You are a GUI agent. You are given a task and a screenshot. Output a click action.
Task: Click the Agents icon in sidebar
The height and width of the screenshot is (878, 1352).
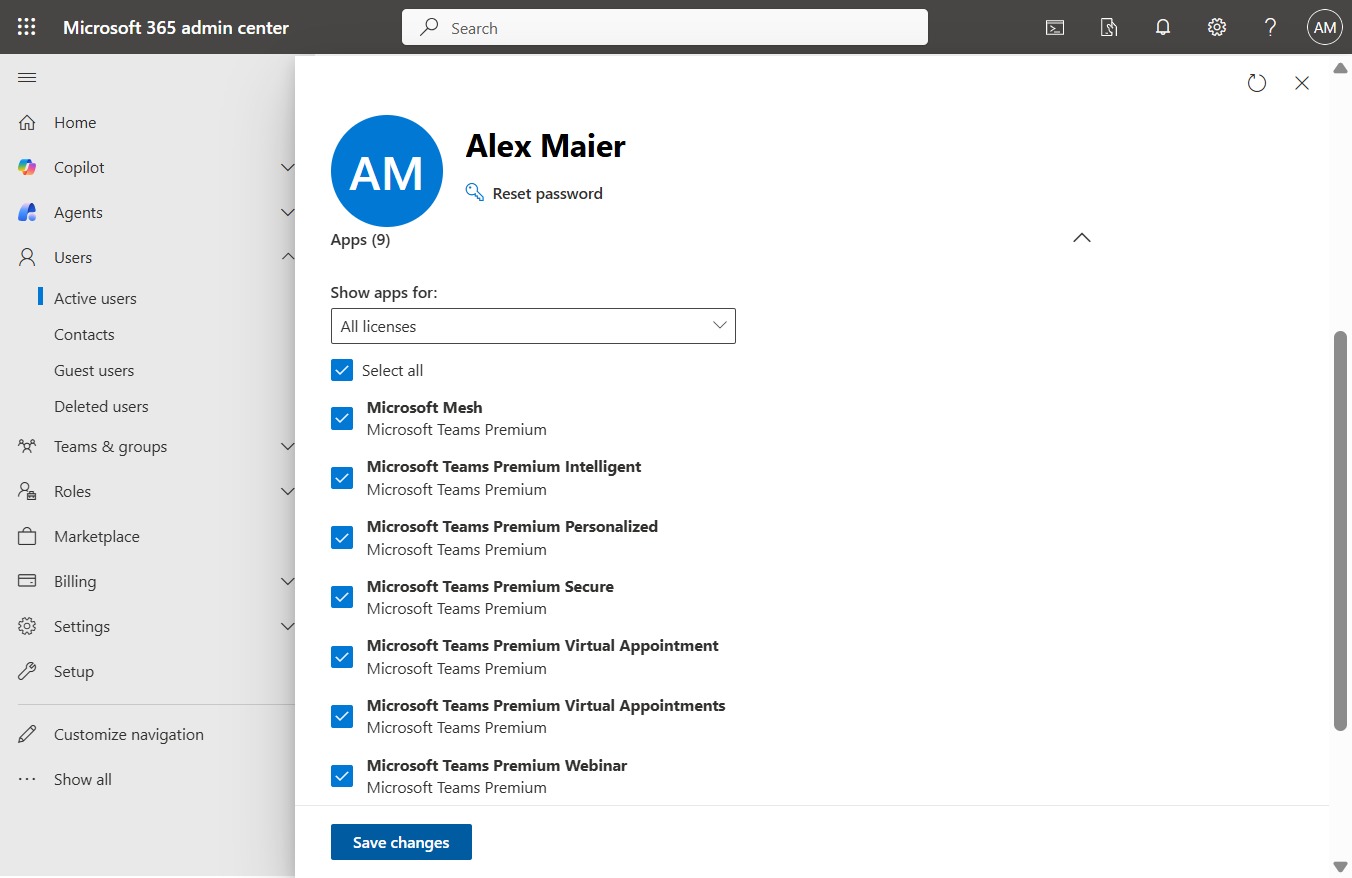click(x=27, y=212)
